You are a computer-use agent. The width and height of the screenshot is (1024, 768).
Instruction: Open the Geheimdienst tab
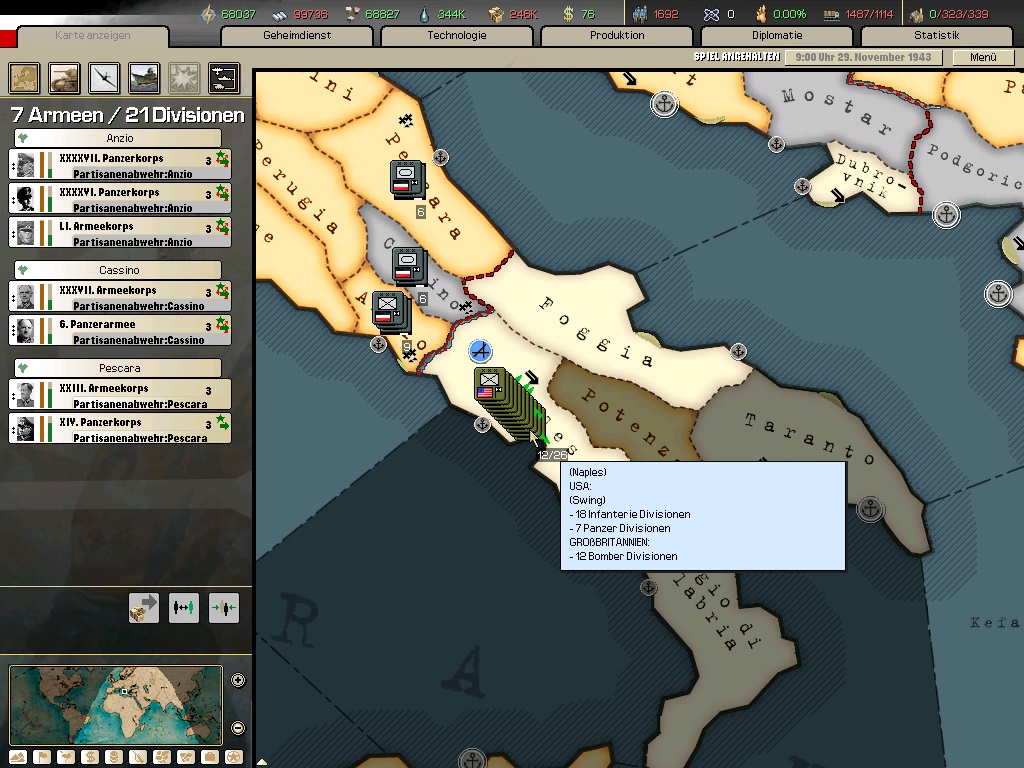(297, 36)
